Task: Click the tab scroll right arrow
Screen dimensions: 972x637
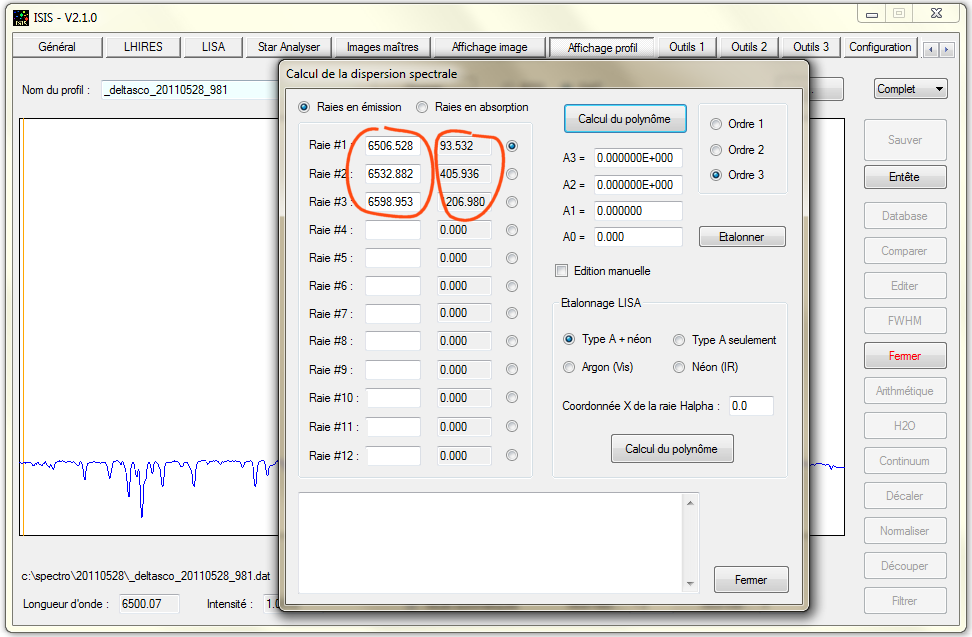Action: pyautogui.click(x=946, y=49)
